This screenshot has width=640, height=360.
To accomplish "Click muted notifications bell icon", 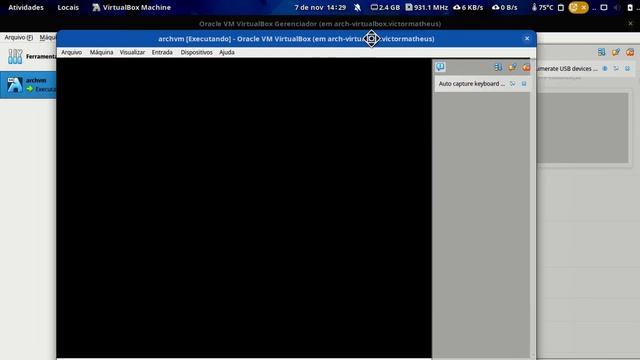I will (x=358, y=7).
